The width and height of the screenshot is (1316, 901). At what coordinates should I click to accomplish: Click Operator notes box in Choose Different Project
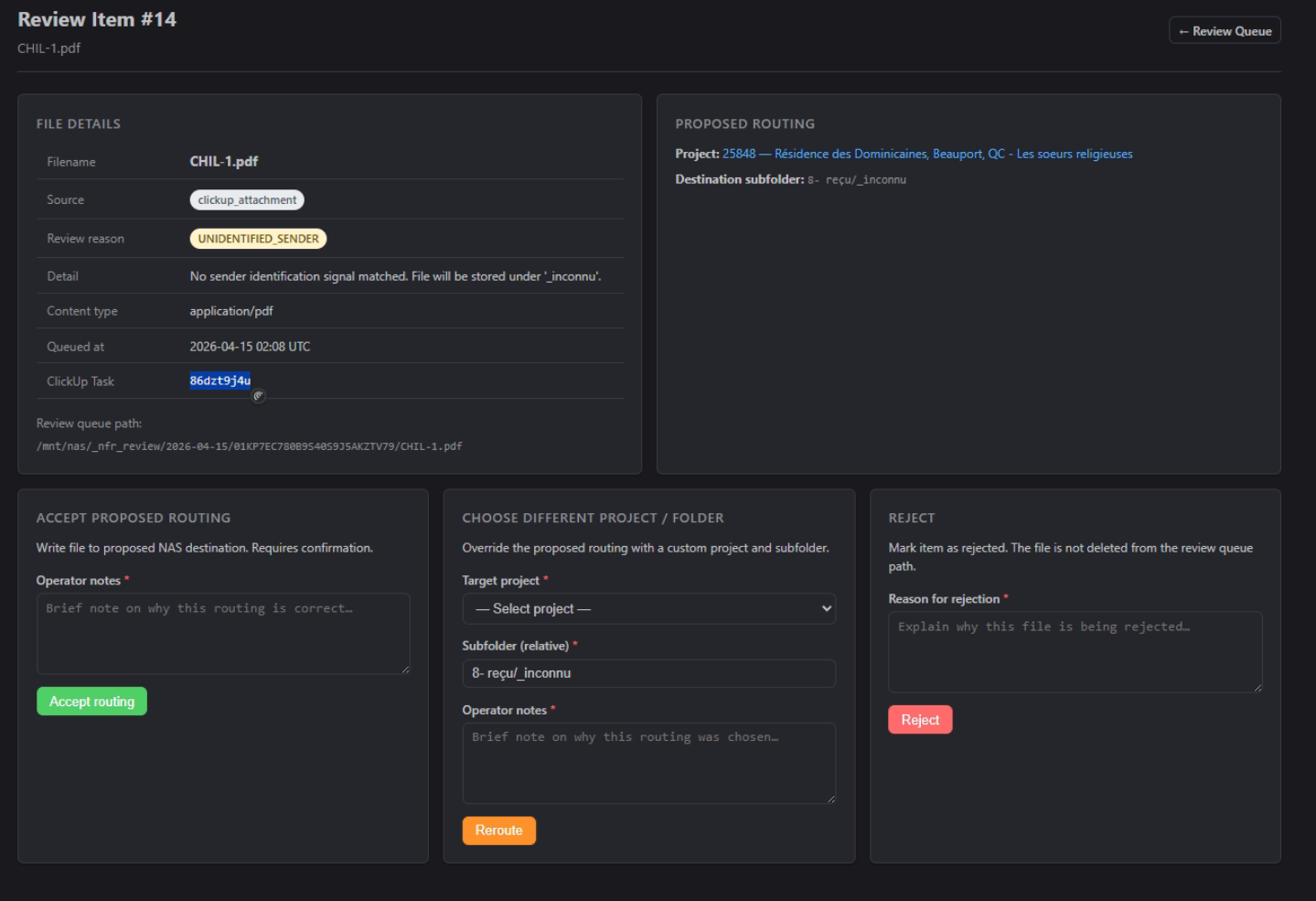(647, 762)
